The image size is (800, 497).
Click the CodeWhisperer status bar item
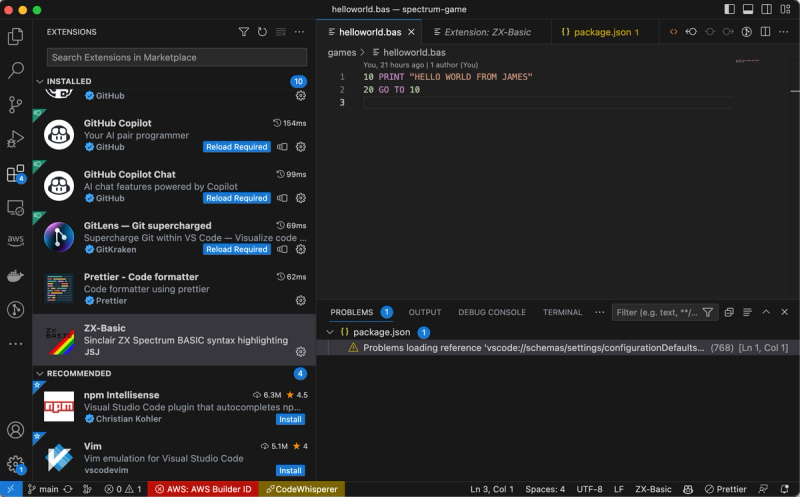[302, 489]
